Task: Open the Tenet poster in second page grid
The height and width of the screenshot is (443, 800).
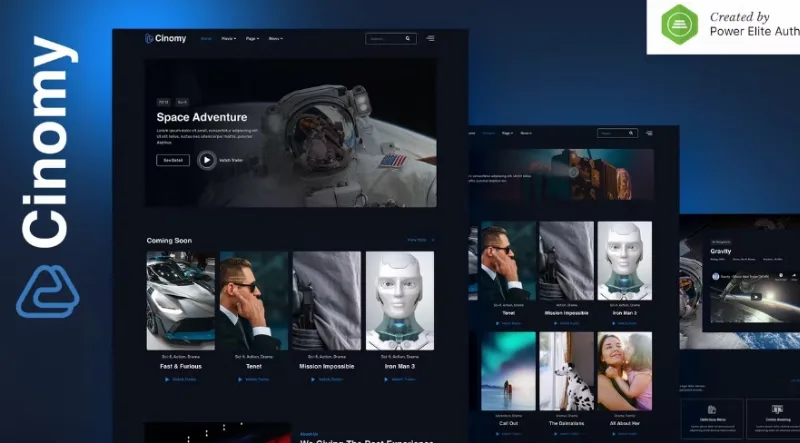Action: [x=508, y=261]
